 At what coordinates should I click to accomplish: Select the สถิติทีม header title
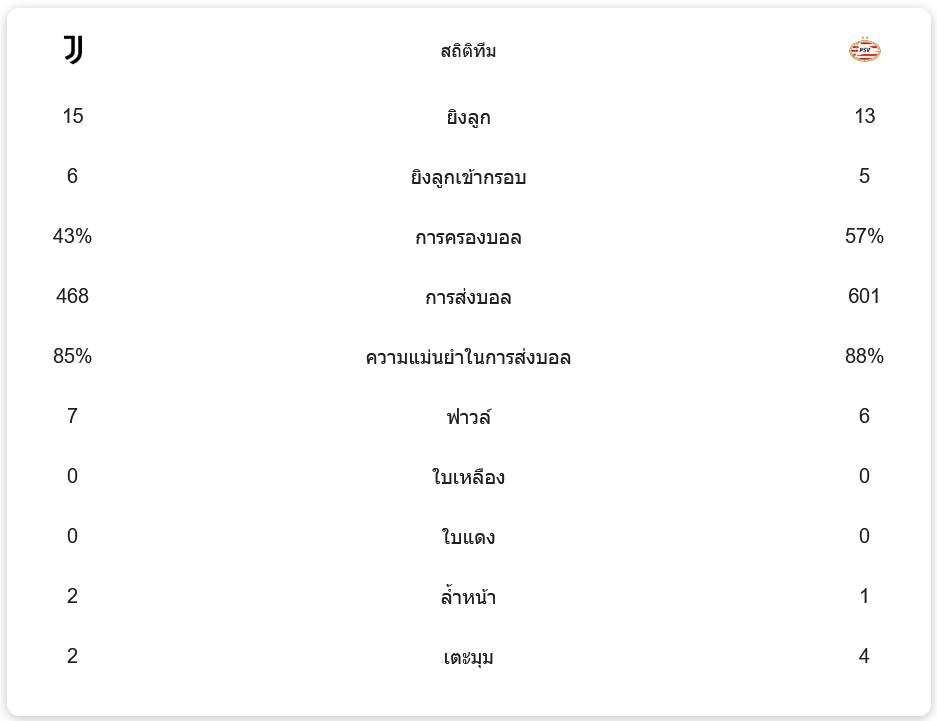coord(468,51)
